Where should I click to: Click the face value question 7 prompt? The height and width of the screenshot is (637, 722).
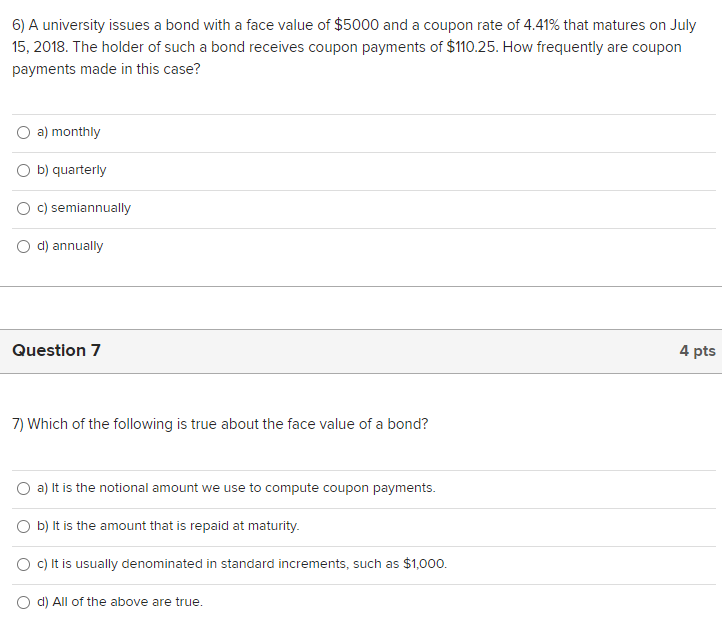coord(220,424)
